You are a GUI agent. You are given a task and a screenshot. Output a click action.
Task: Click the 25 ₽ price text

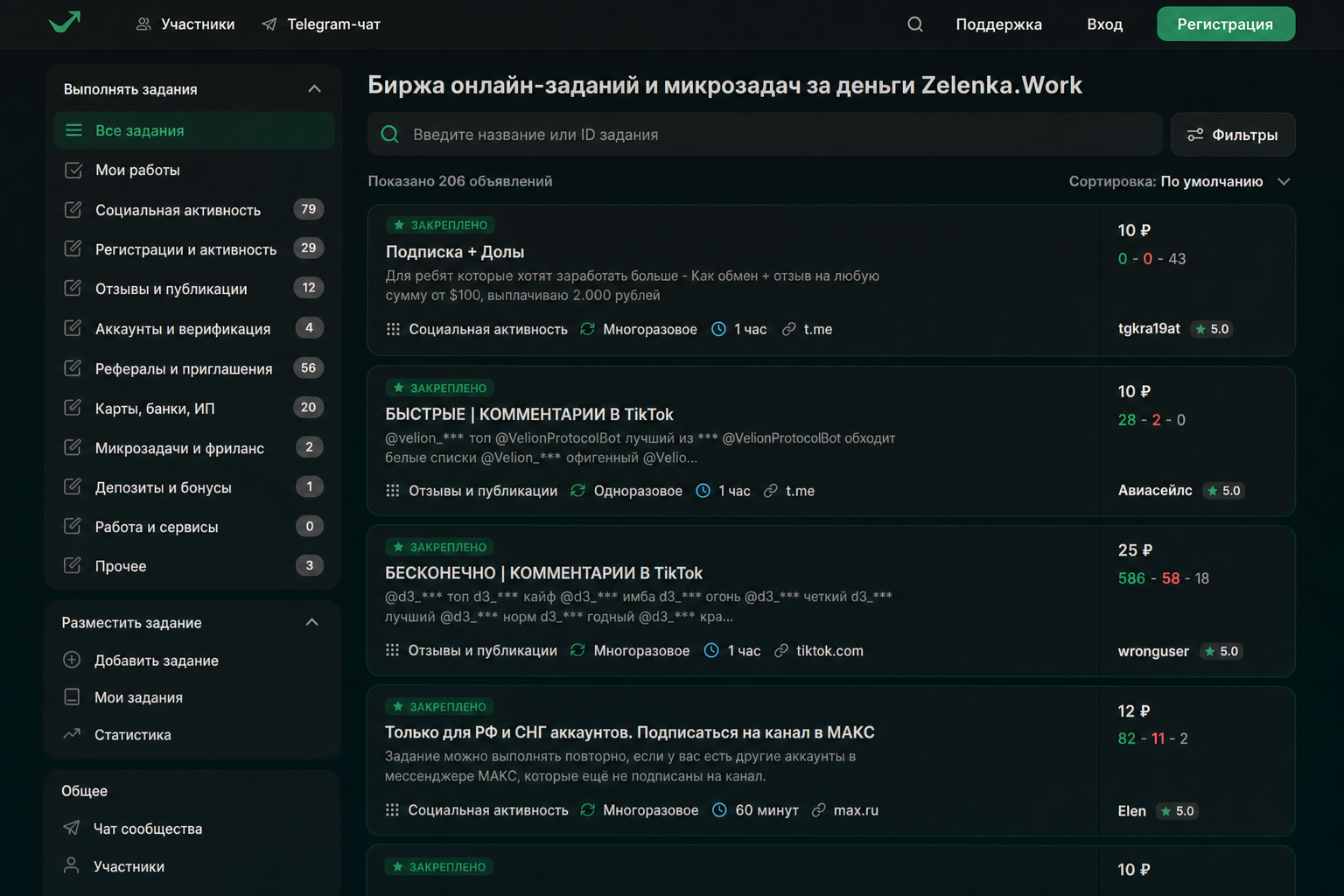[1135, 550]
